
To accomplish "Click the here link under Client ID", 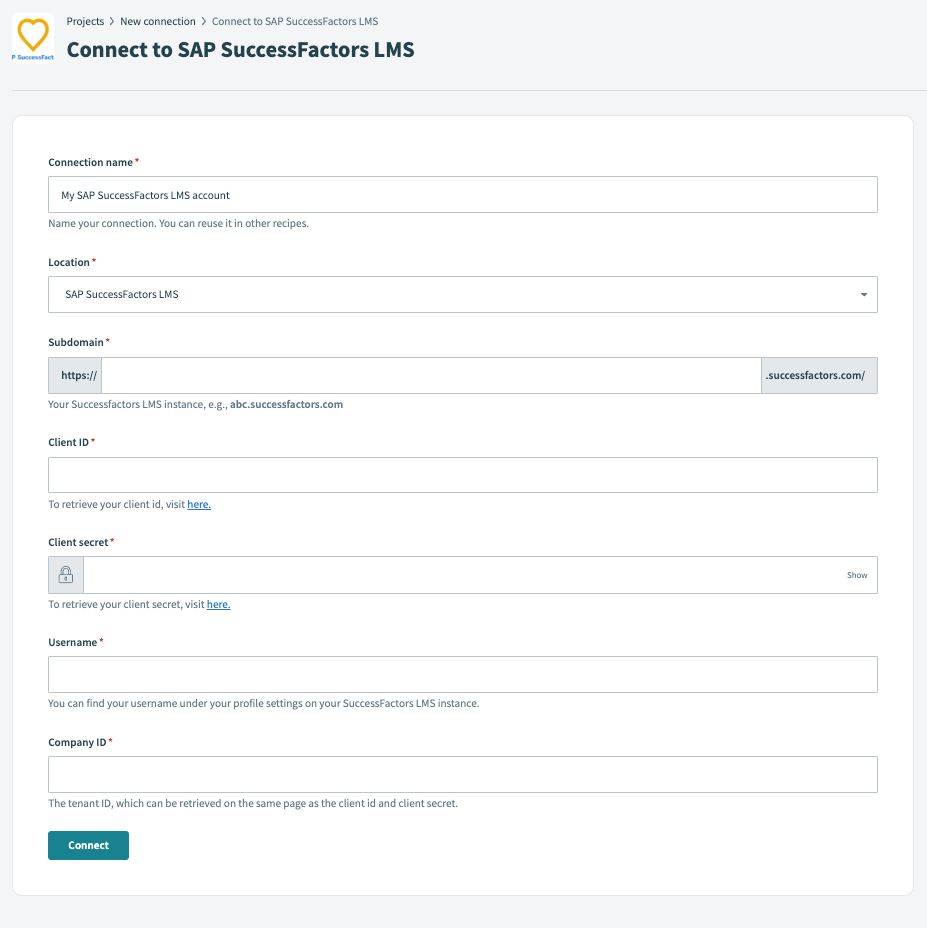I will (198, 504).
